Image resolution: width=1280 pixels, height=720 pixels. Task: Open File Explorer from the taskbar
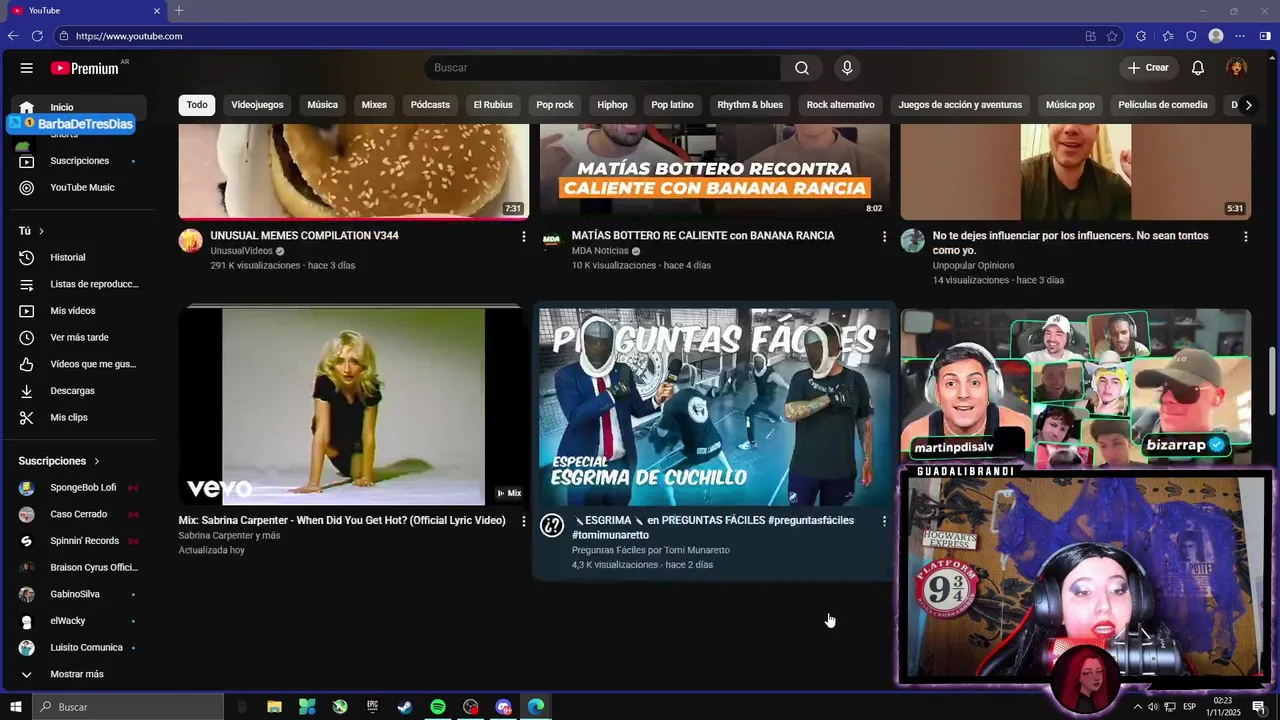[274, 707]
